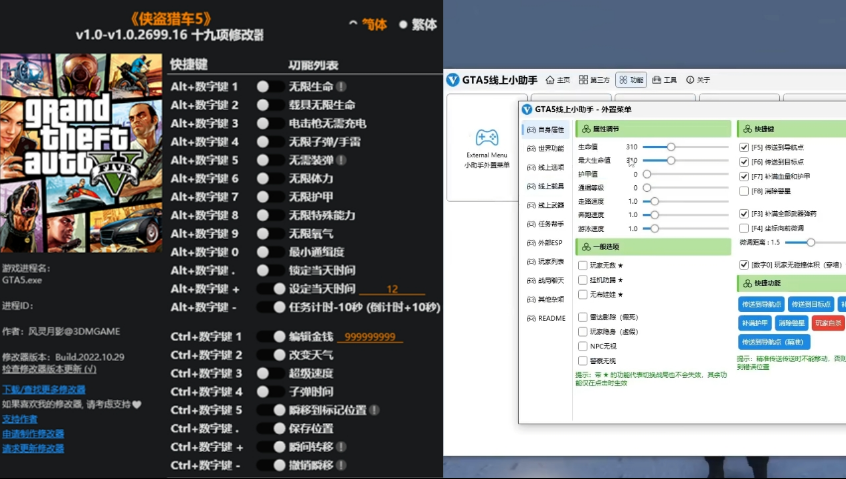This screenshot has width=846, height=479.
Task: Click the toolbox icon for 工具
Action: pyautogui.click(x=657, y=80)
